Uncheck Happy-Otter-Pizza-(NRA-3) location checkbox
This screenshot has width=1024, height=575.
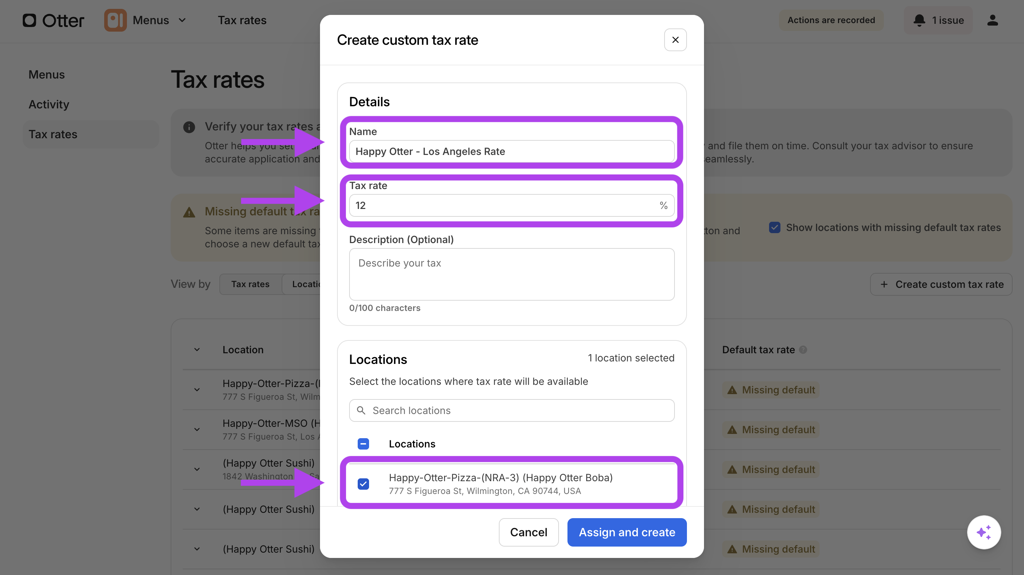click(363, 484)
